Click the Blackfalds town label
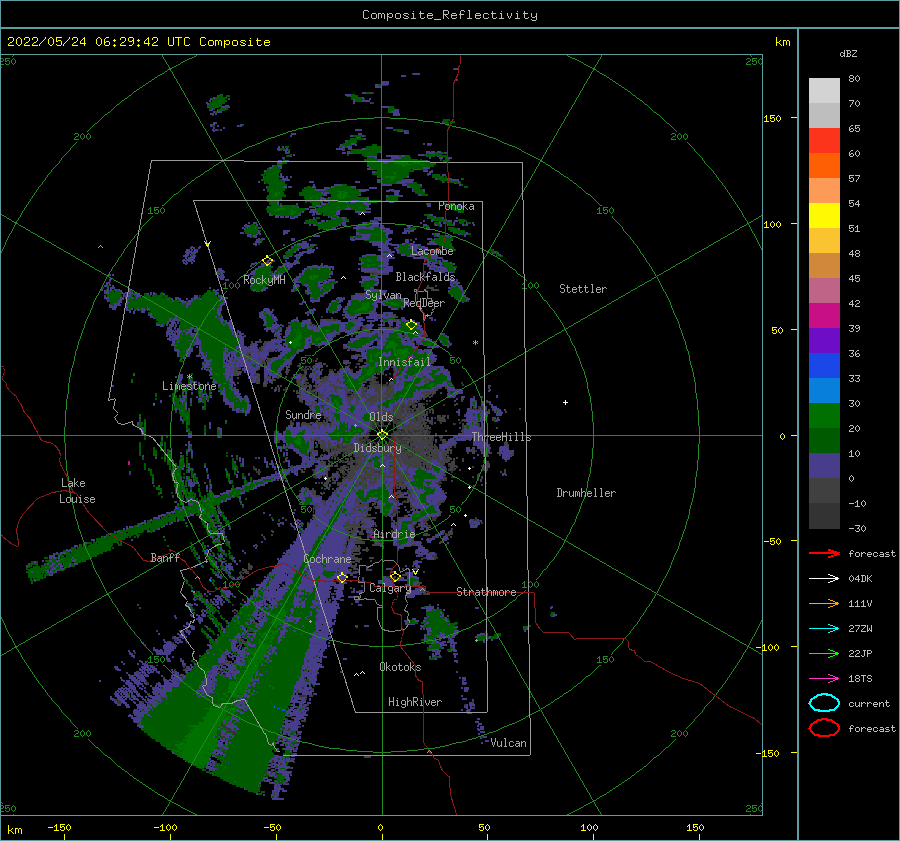This screenshot has width=900, height=841. pos(425,277)
